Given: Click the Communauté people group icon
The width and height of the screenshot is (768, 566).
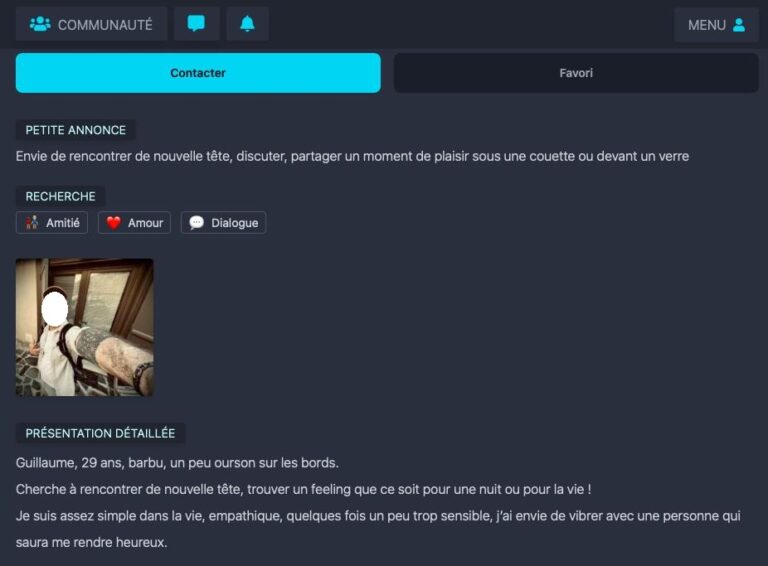Looking at the screenshot, I should 40,24.
